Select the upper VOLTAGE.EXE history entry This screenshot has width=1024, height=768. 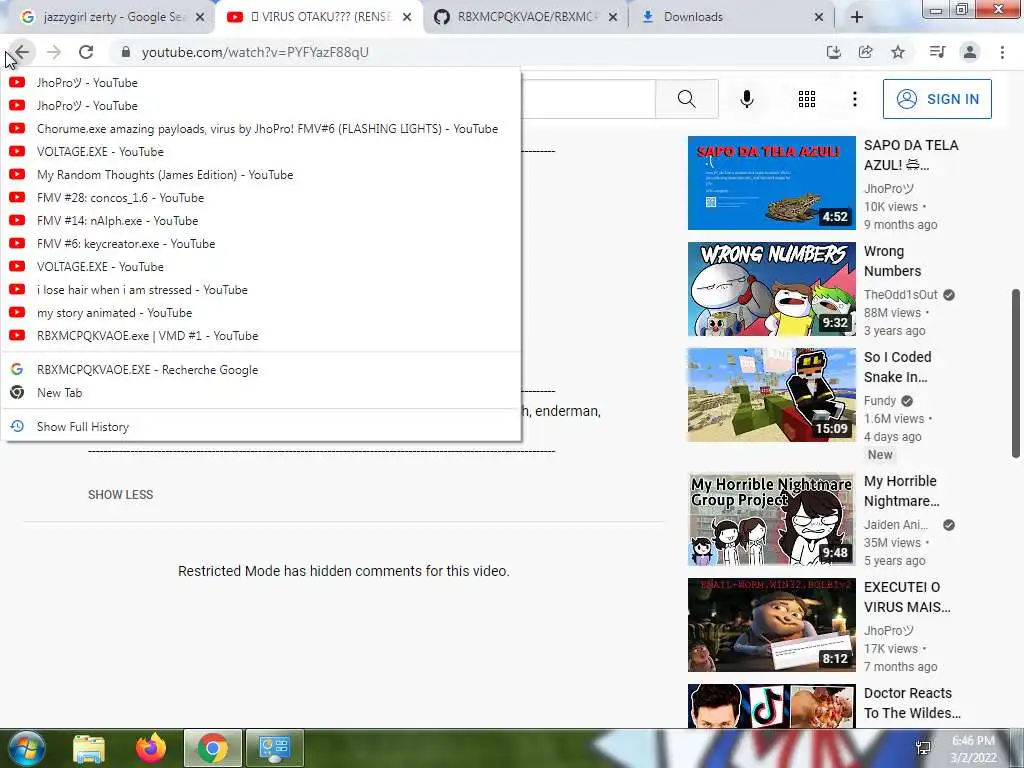261,152
